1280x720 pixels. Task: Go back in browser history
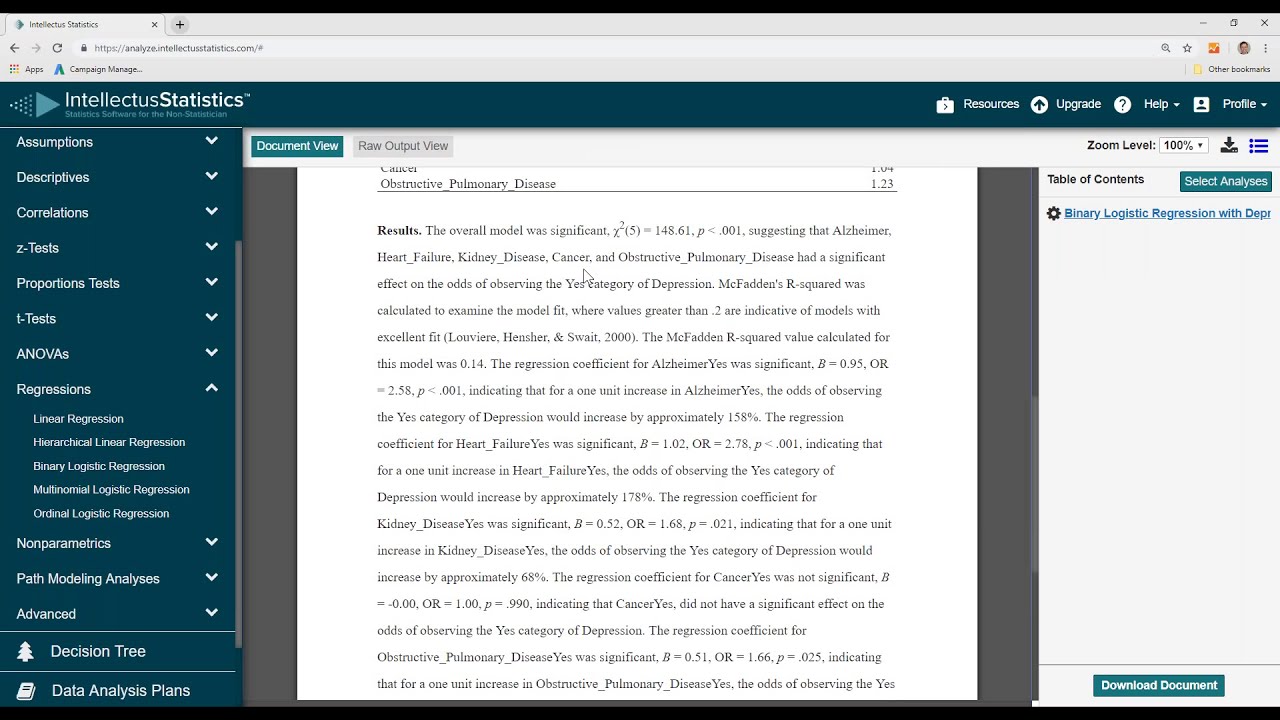[x=14, y=48]
